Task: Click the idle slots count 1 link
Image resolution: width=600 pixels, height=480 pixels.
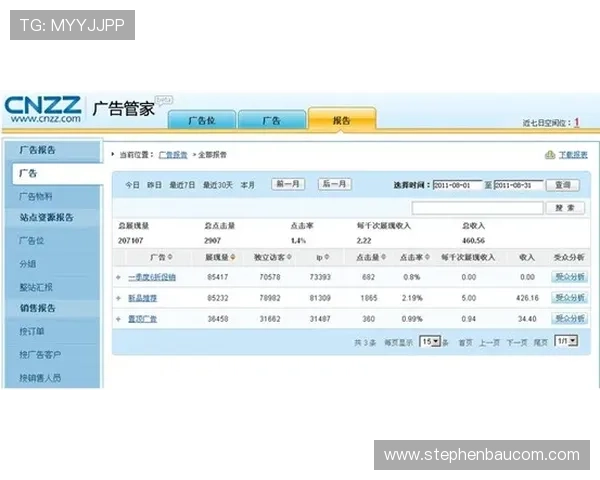Action: pyautogui.click(x=577, y=122)
